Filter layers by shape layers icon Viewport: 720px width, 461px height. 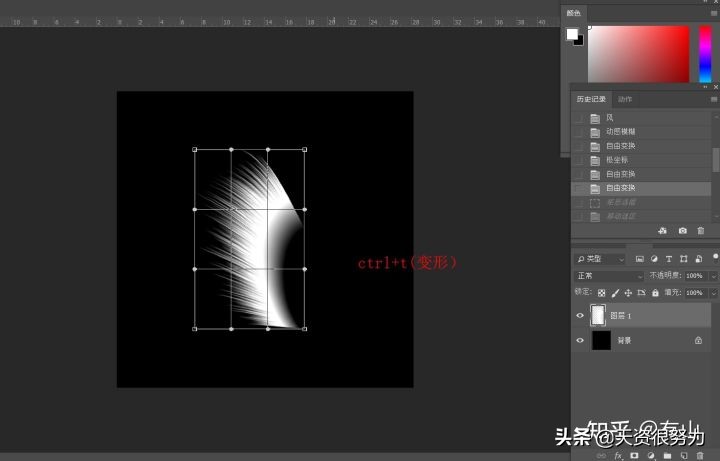coord(684,259)
